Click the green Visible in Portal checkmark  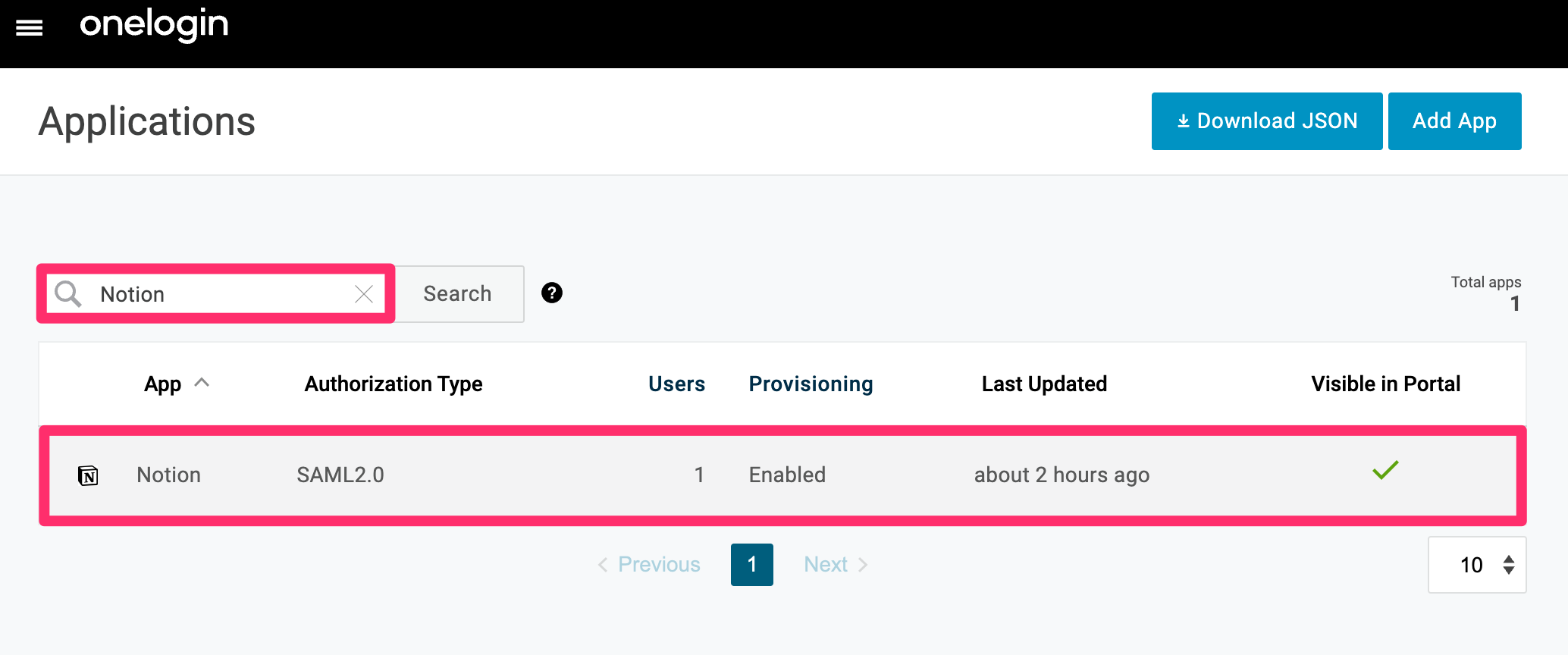tap(1385, 471)
